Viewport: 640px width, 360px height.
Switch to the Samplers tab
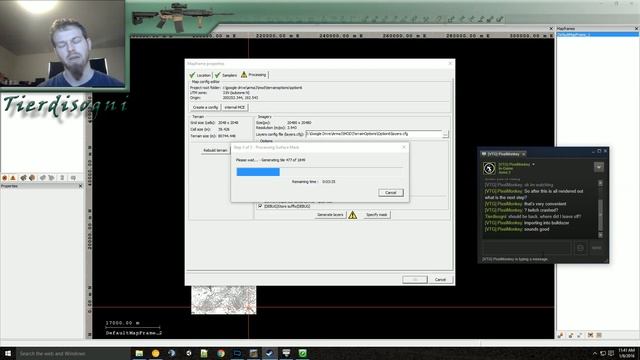tap(226, 75)
